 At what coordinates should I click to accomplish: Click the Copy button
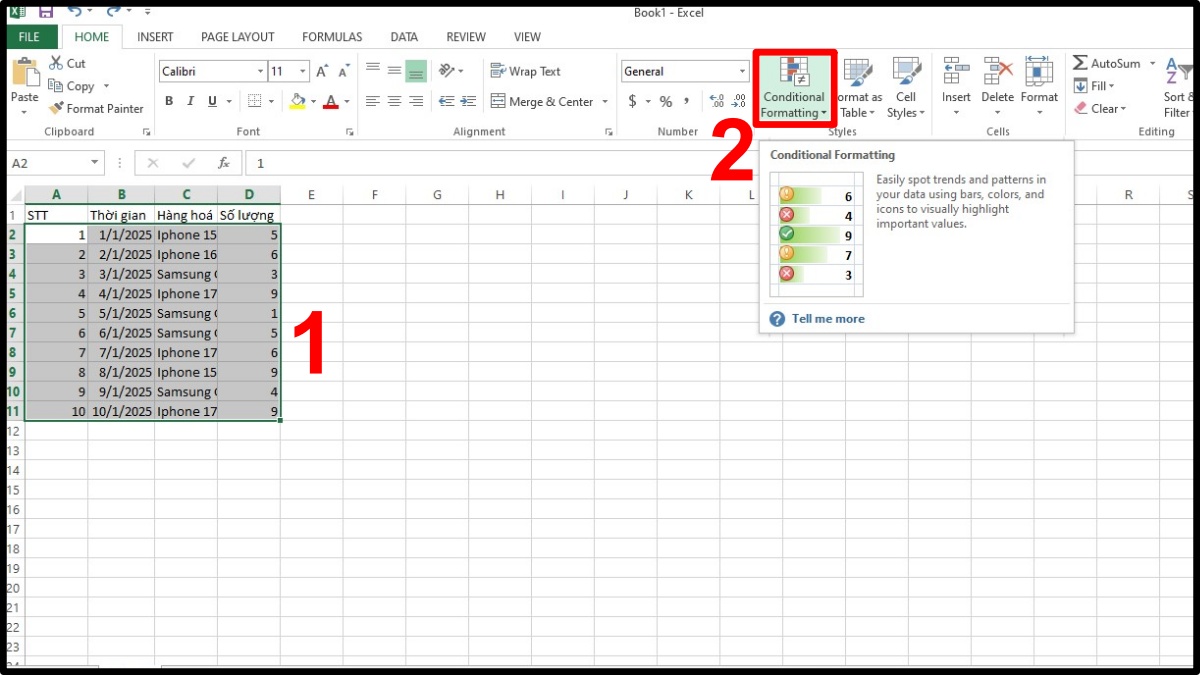74,86
